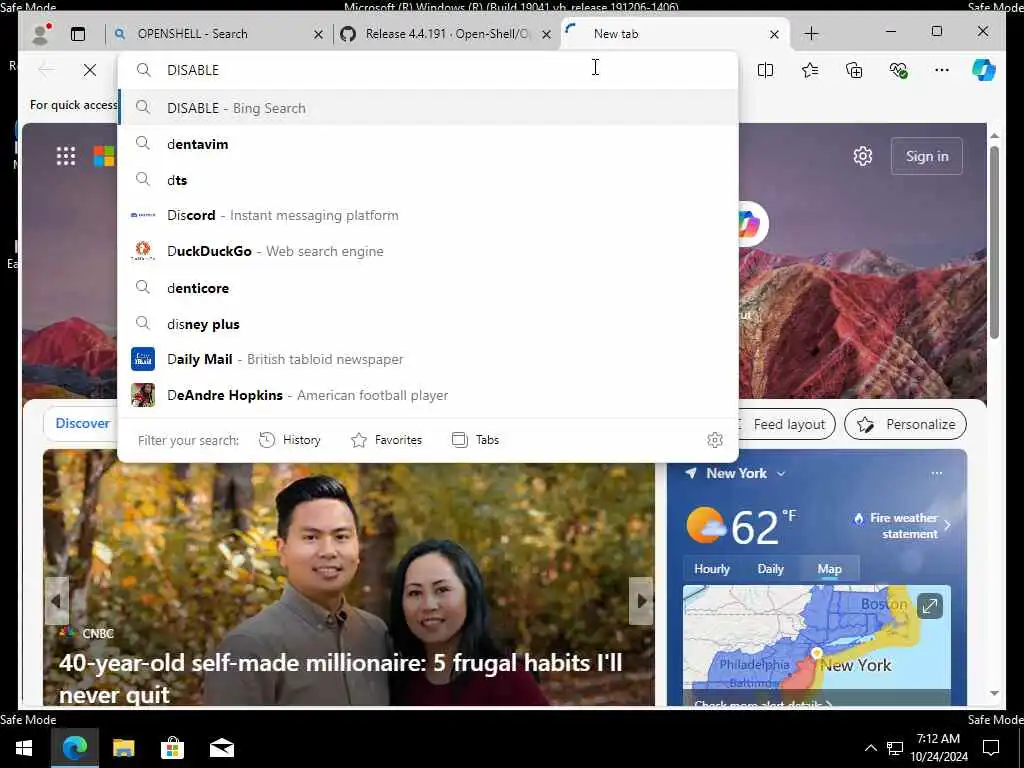Click the Personalize button
Viewport: 1024px width, 768px height.
[905, 424]
